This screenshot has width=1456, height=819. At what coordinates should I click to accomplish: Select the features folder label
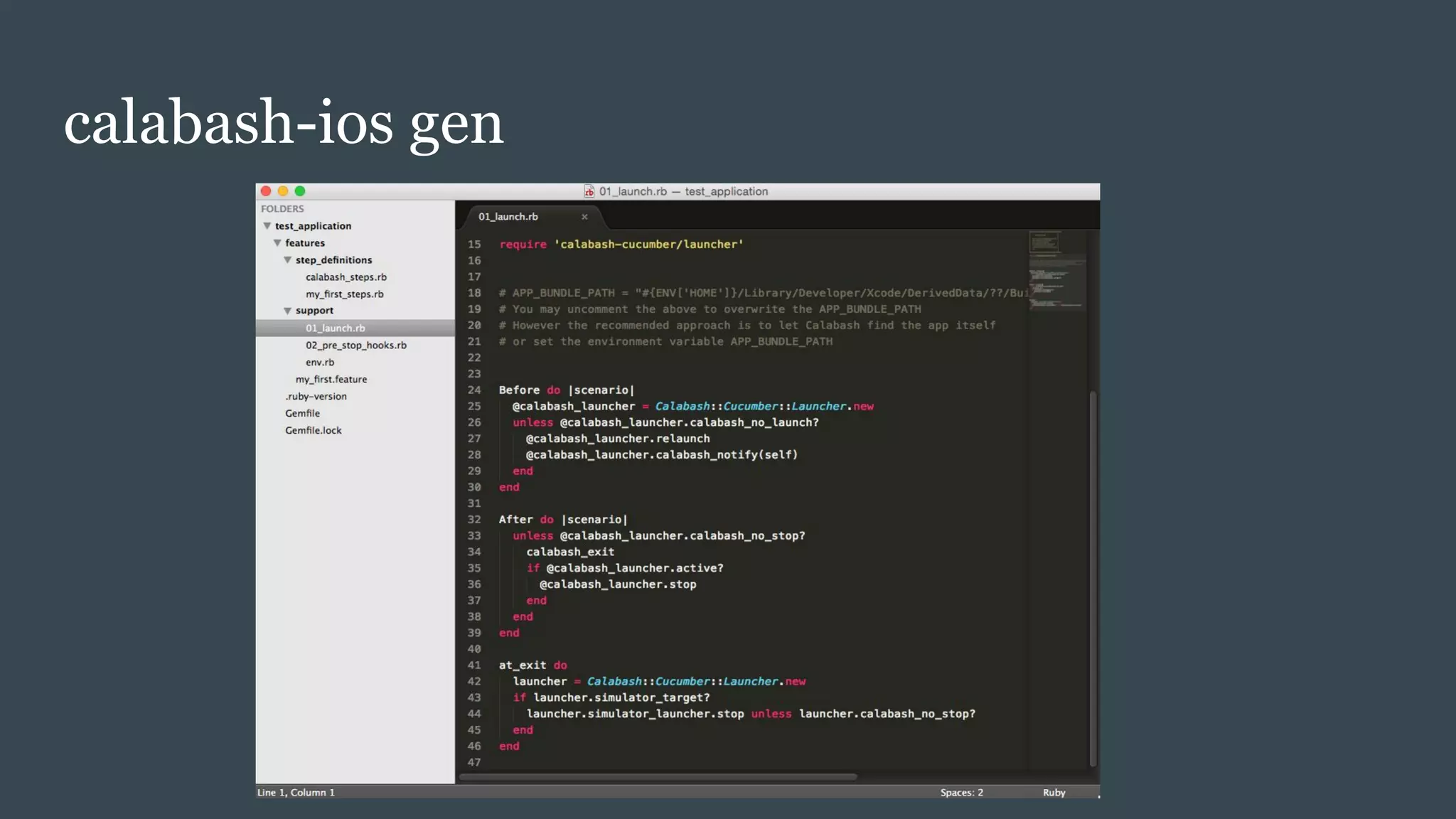305,243
